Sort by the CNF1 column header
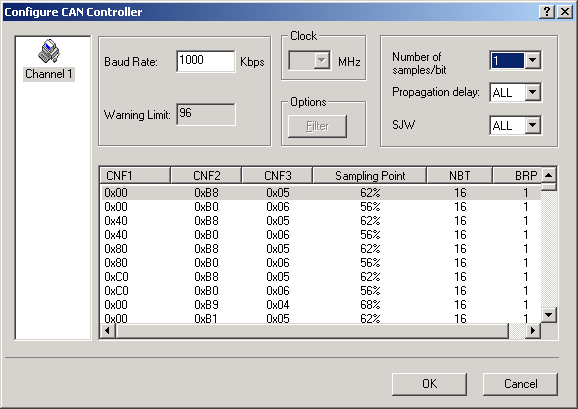The image size is (578, 409). pyautogui.click(x=135, y=175)
